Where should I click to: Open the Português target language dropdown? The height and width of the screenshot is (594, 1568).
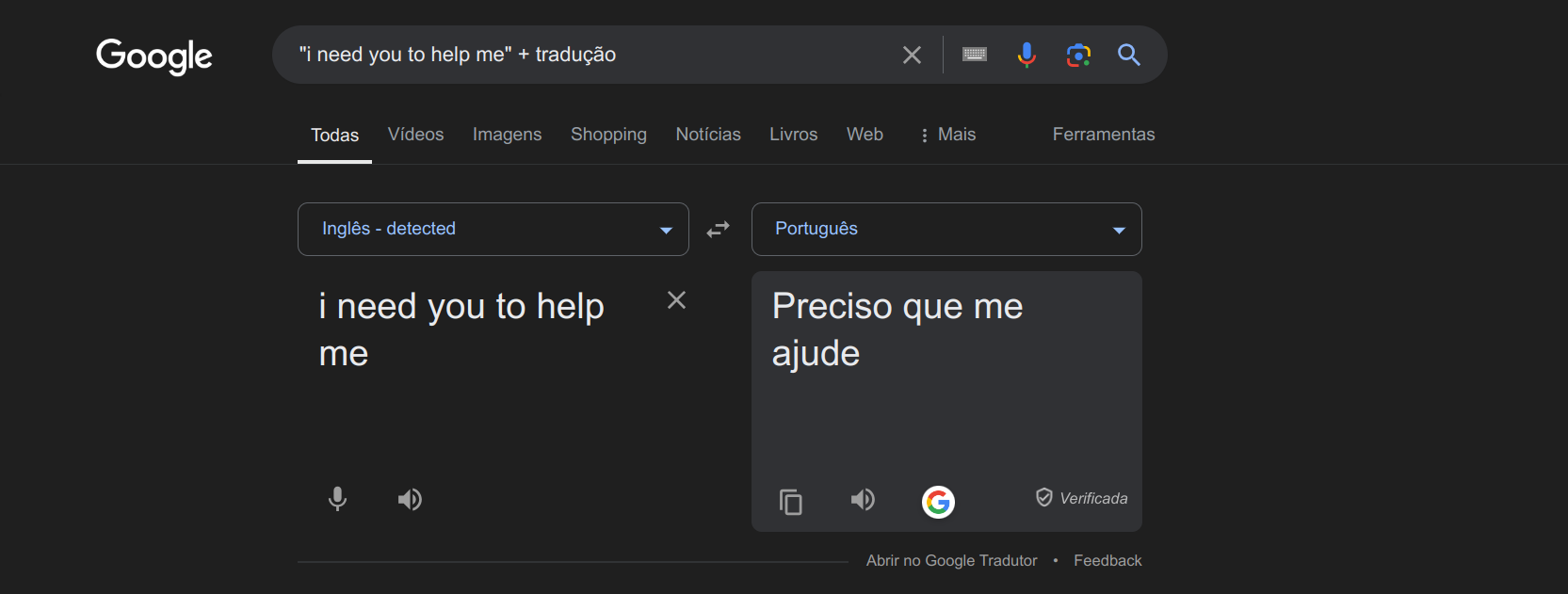[946, 229]
